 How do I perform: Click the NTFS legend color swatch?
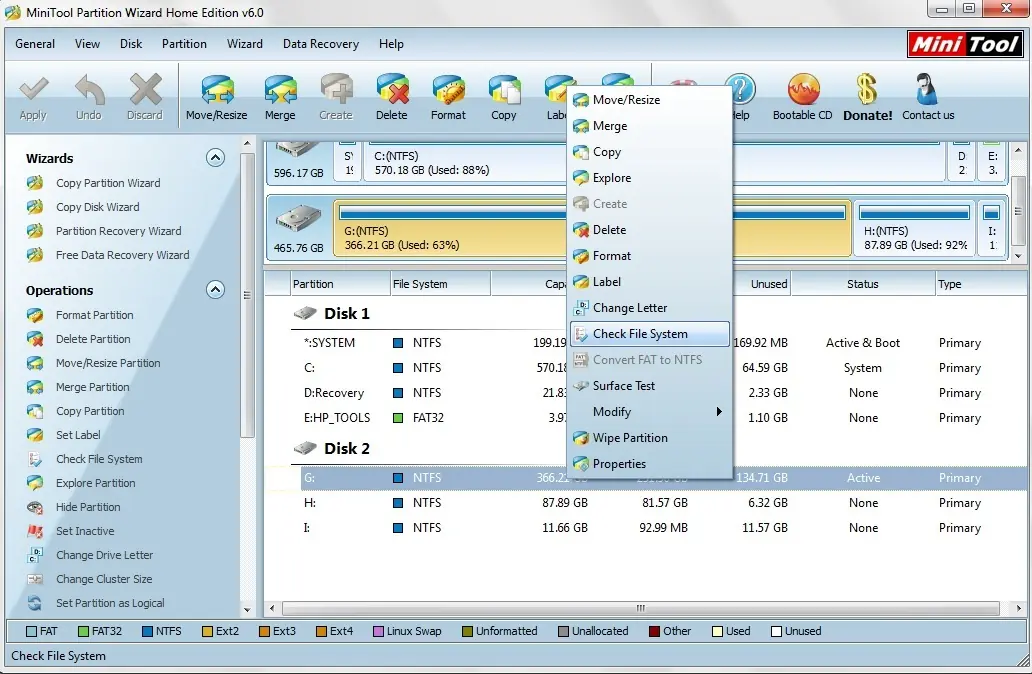tap(147, 632)
